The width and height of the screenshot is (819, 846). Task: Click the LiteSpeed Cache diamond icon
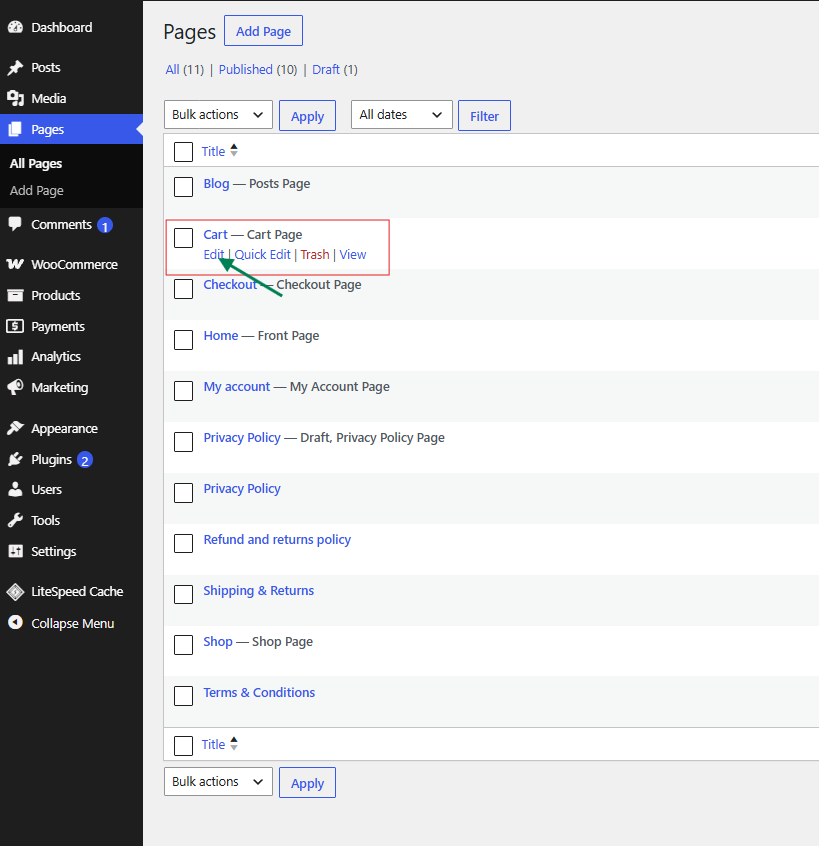coord(15,592)
